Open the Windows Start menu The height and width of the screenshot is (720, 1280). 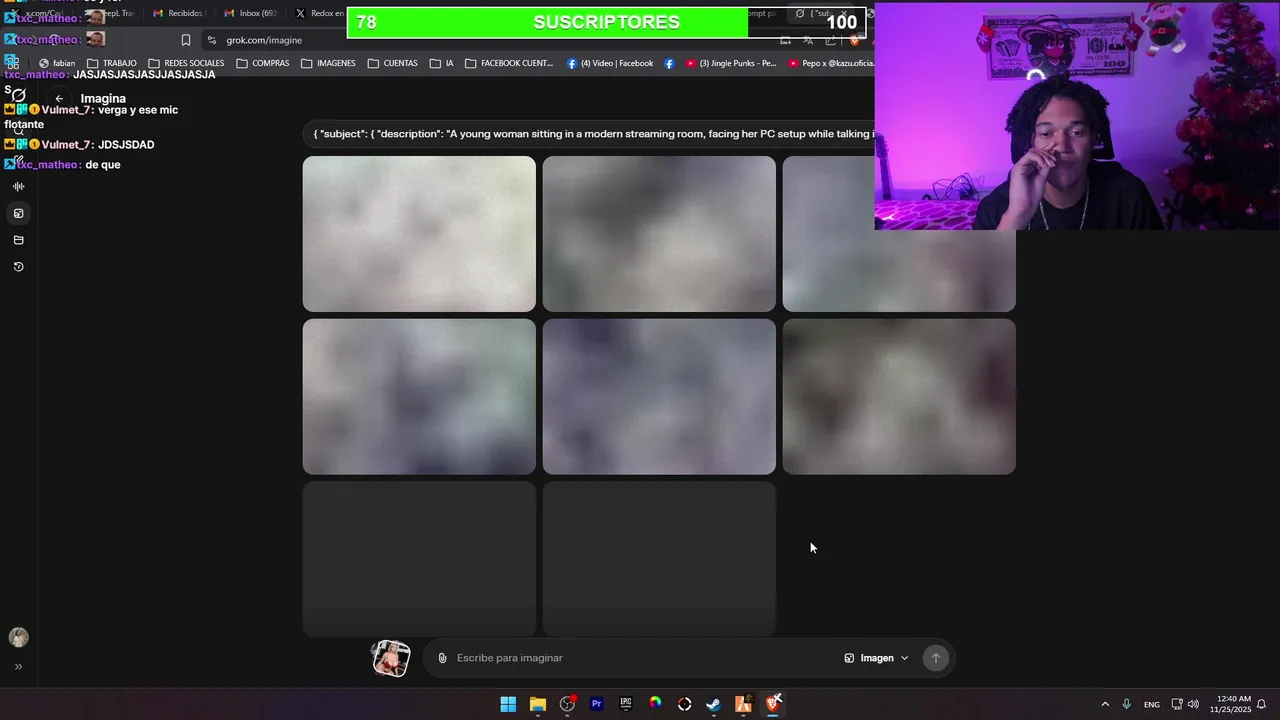click(508, 704)
